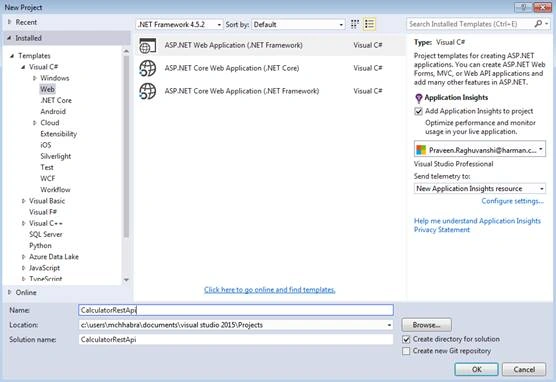The width and height of the screenshot is (556, 382).
Task: Focus the Solution name input field
Action: 236,339
